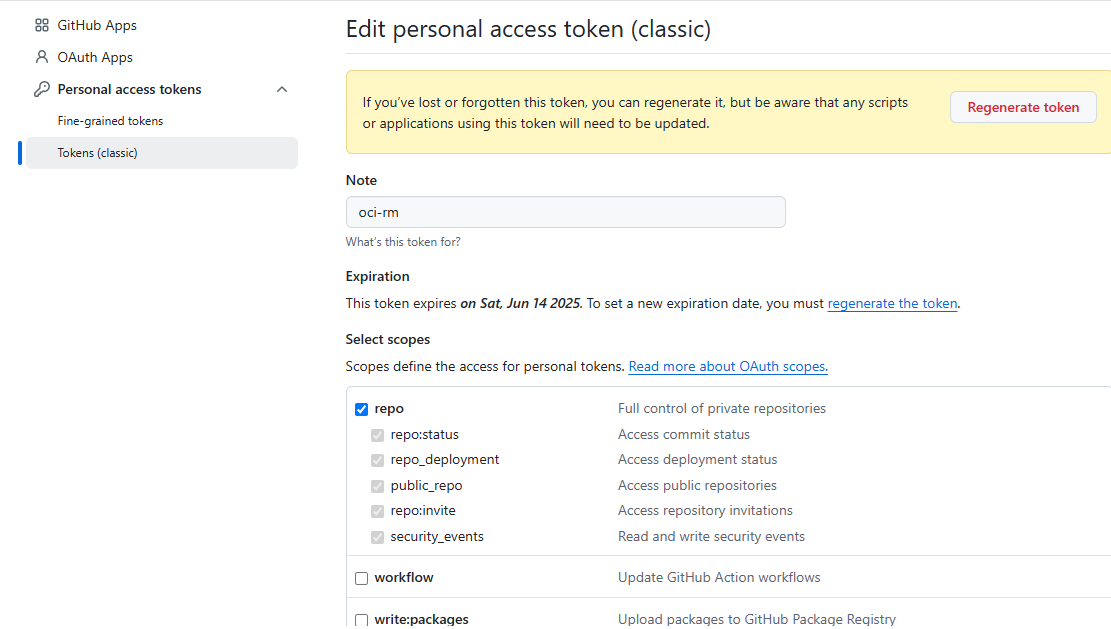
Task: Go to Fine-grained tokens
Action: [111, 121]
